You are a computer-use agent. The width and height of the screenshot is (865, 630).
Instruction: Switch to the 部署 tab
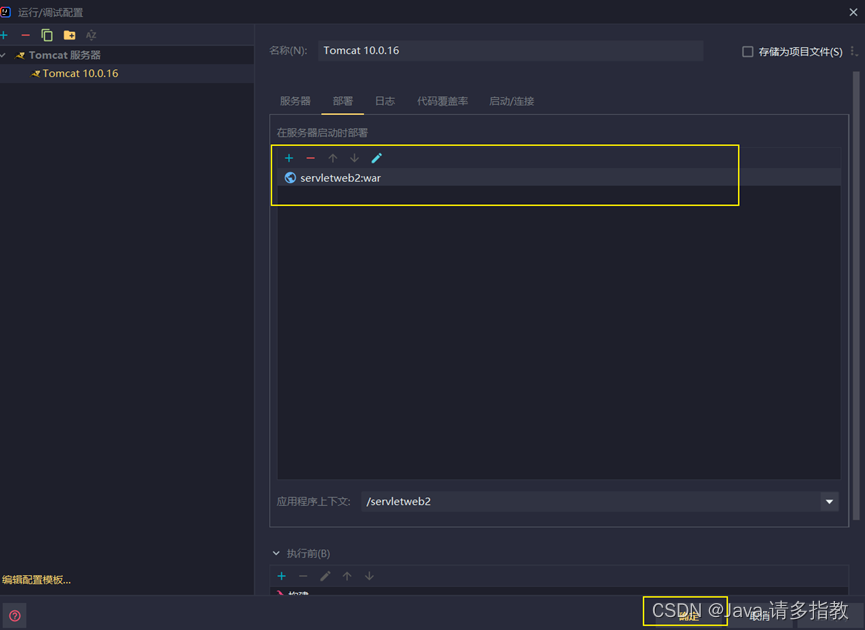click(343, 101)
